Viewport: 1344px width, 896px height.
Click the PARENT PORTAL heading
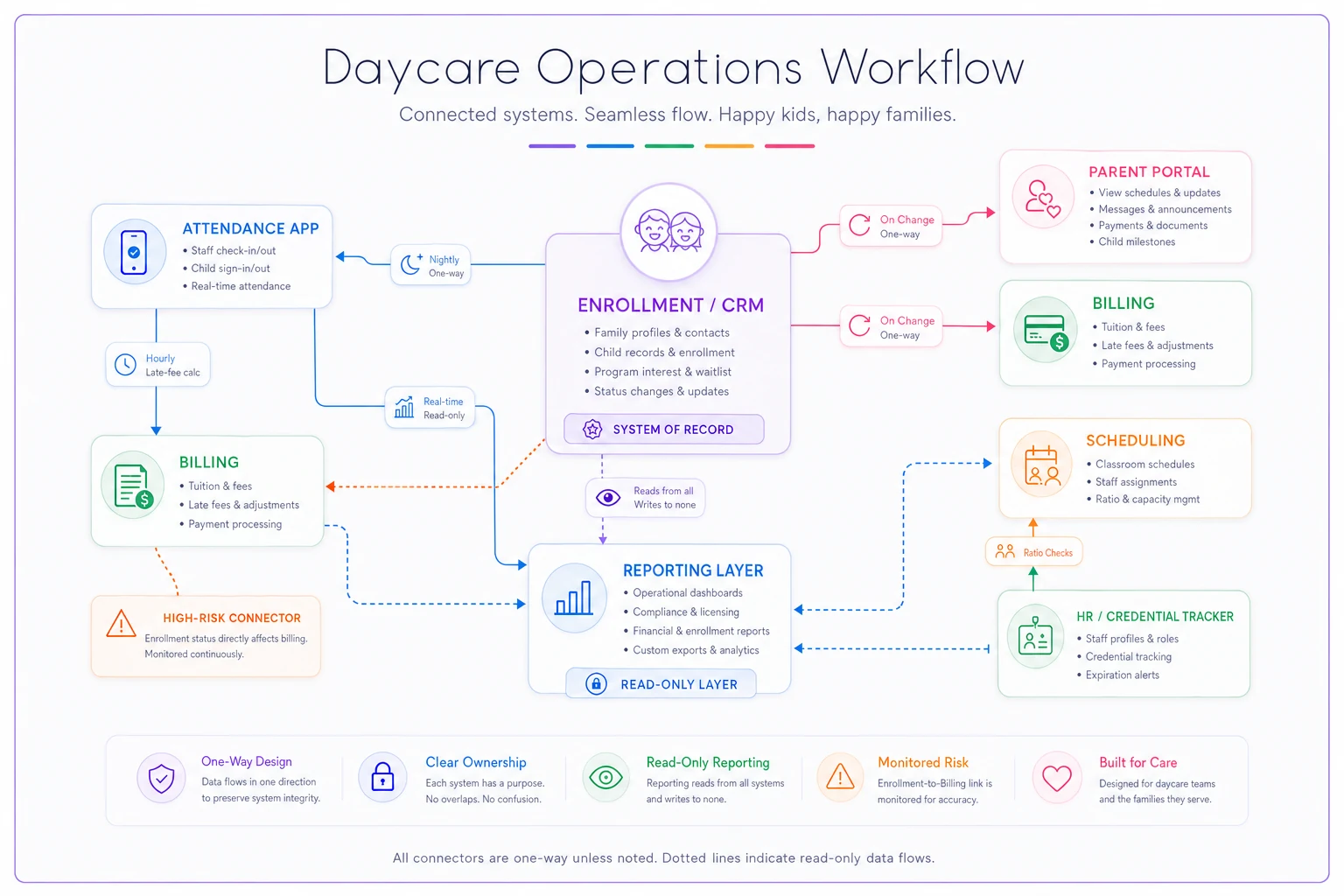click(x=1149, y=172)
